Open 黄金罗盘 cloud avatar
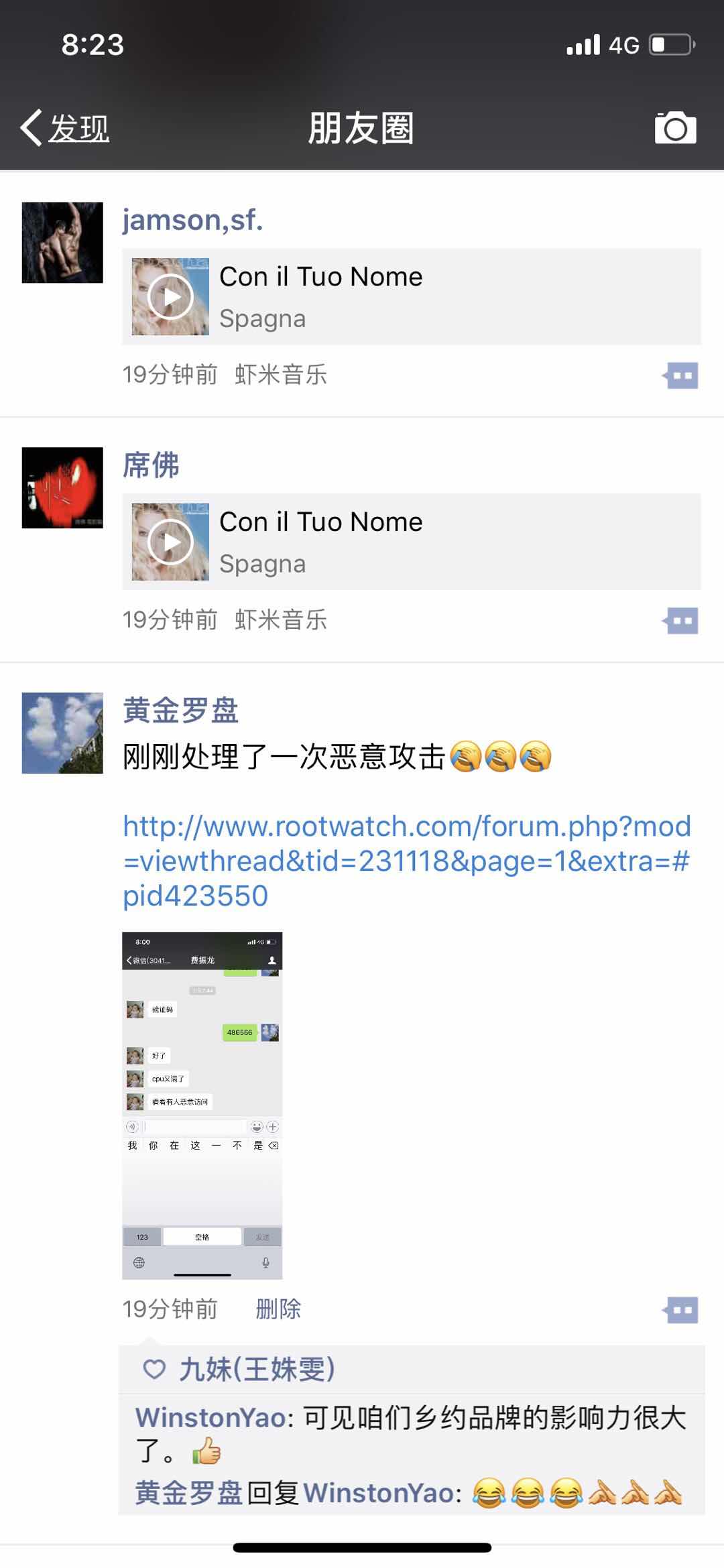Screen dimensions: 724x1568 (x=62, y=733)
